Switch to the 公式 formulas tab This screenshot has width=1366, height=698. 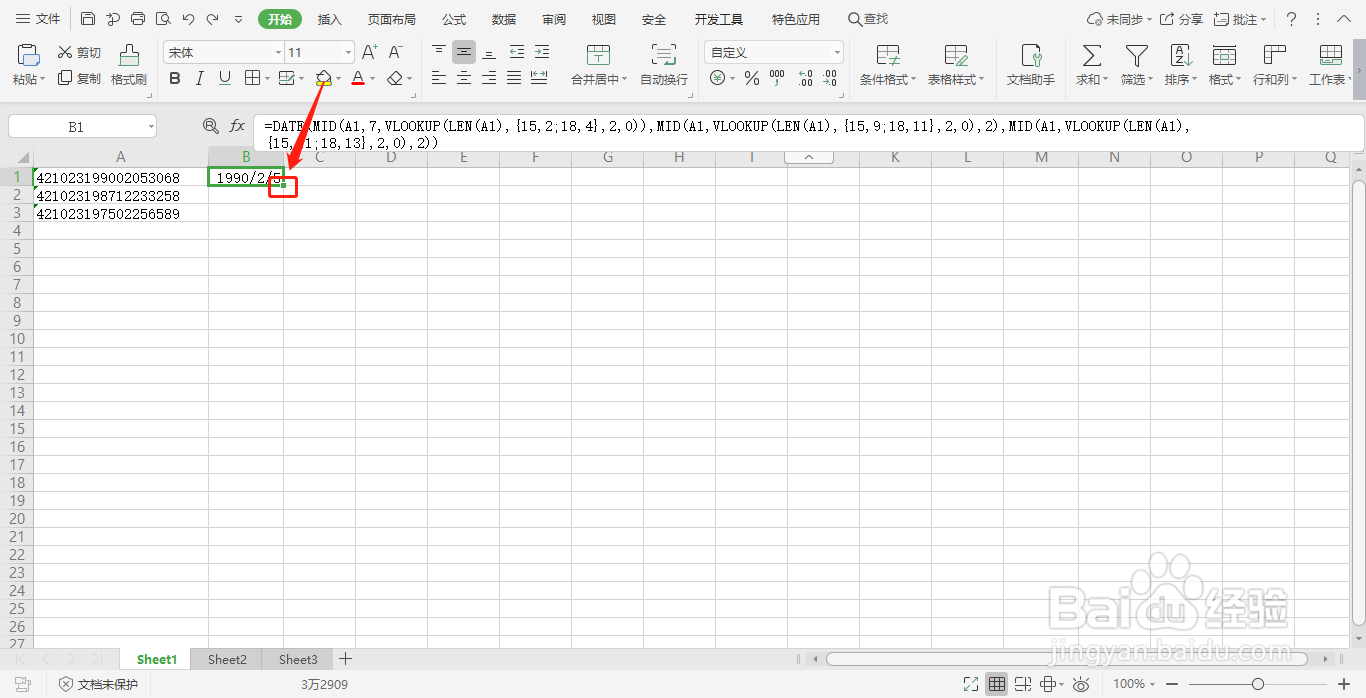coord(454,19)
